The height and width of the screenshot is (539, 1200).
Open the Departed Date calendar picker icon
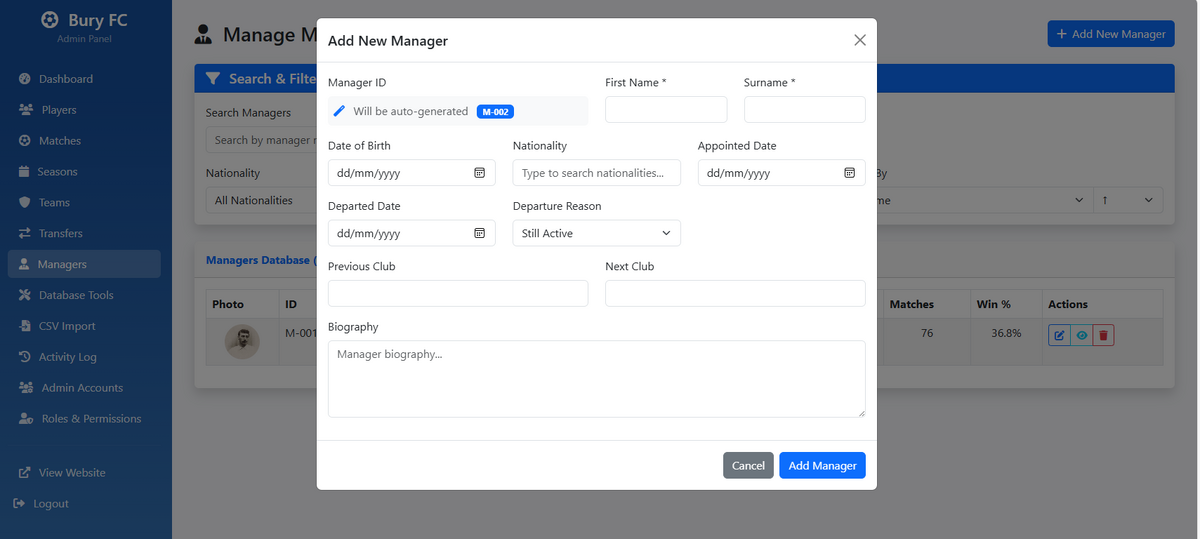[479, 233]
